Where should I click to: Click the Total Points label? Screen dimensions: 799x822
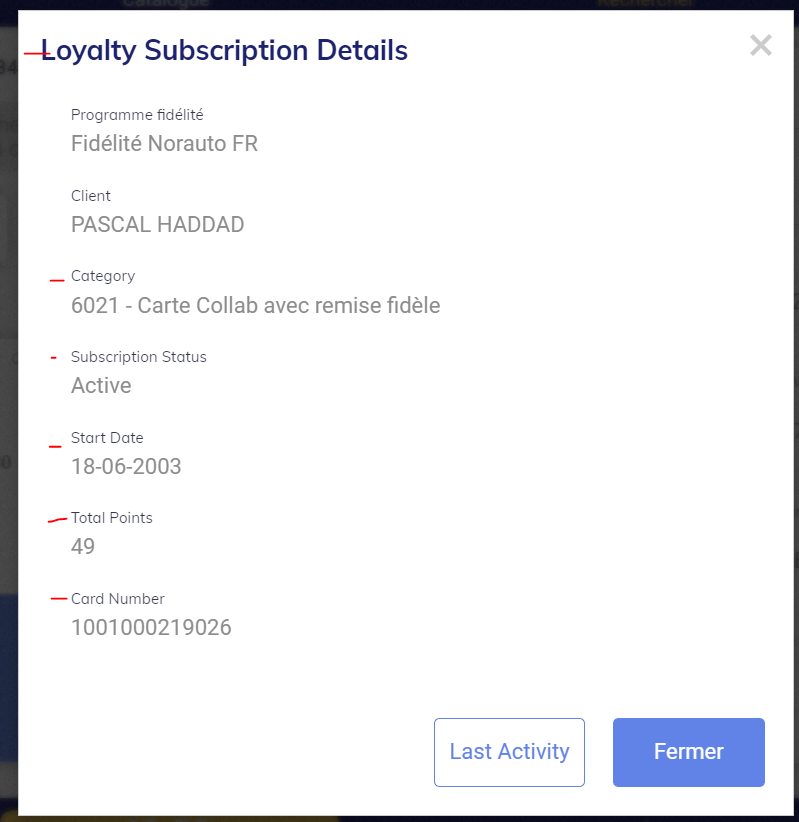click(112, 518)
